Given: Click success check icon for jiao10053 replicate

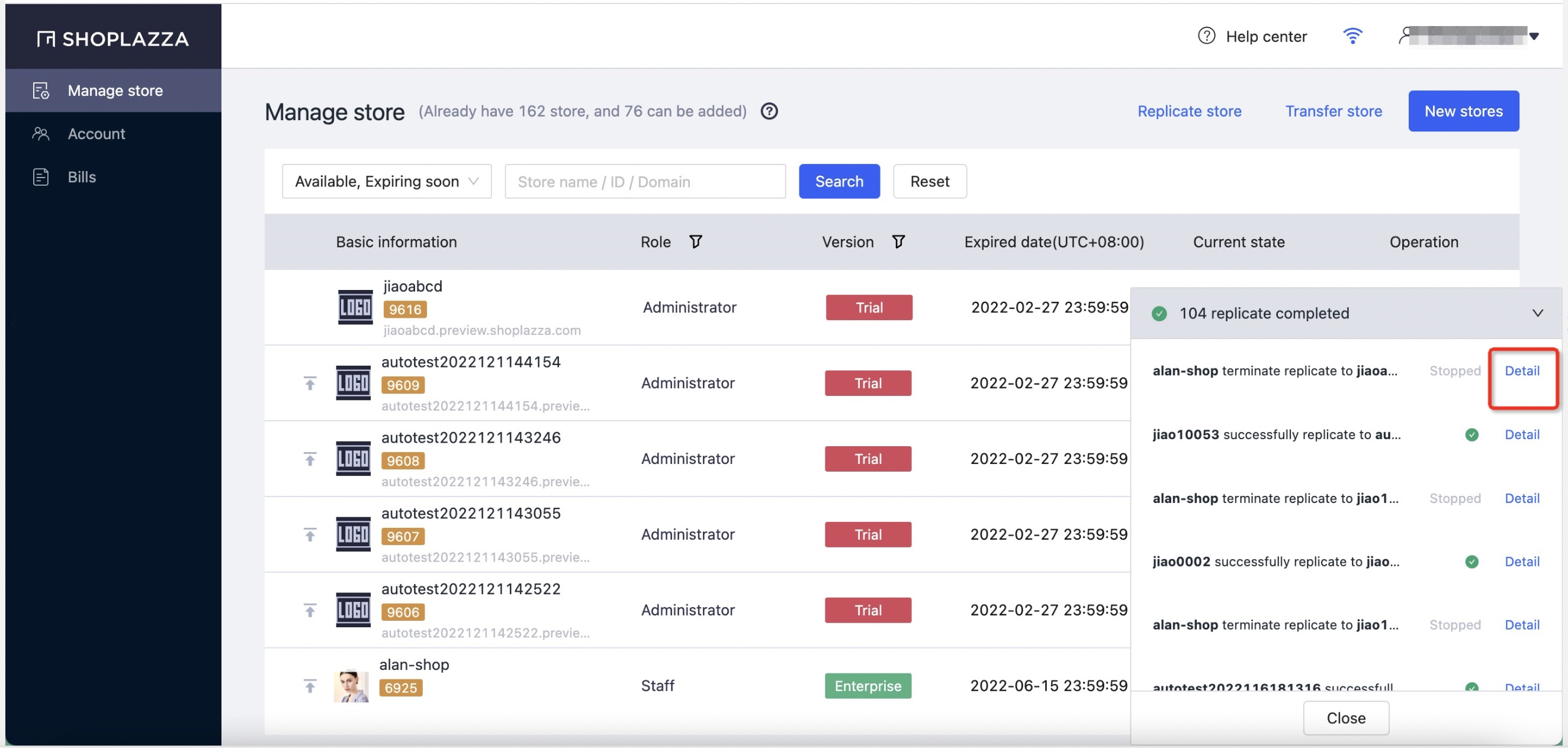Looking at the screenshot, I should click(x=1471, y=435).
